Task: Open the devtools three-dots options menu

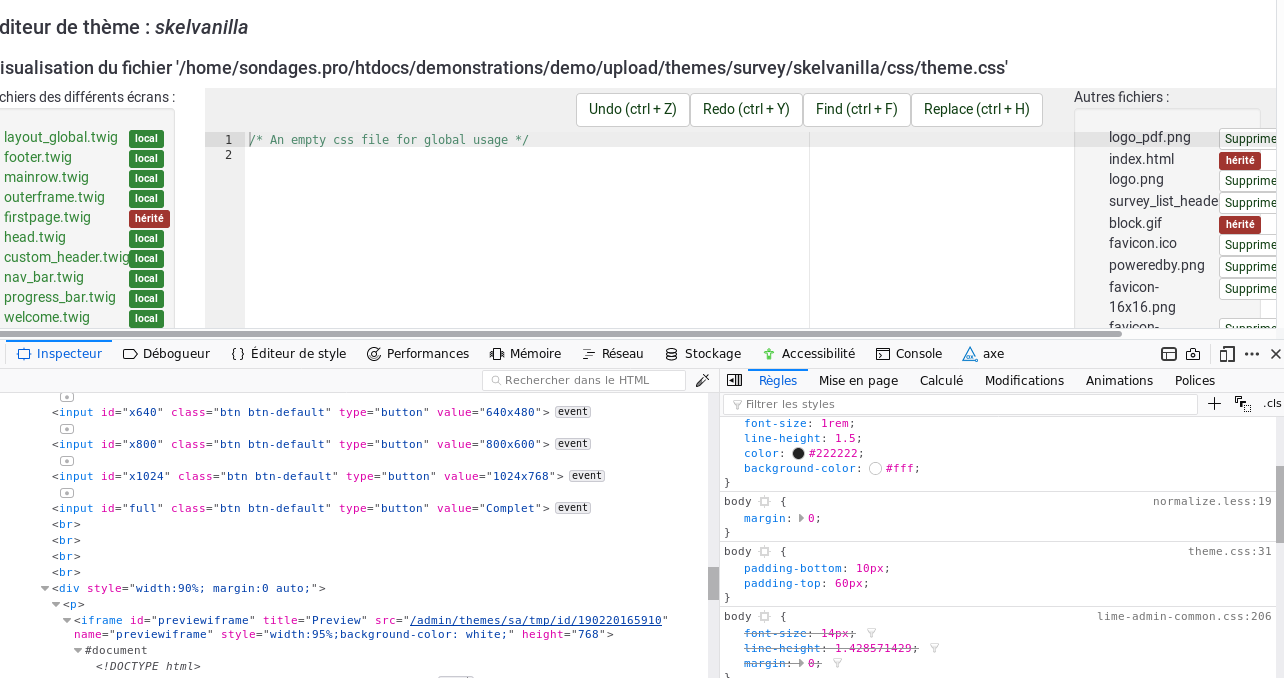Action: 1254,354
